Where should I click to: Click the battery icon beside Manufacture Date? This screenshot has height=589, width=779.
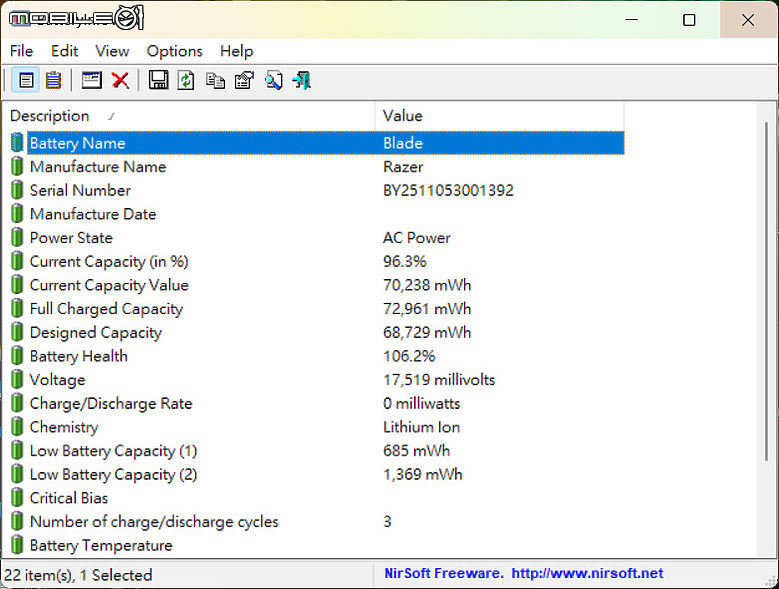[x=17, y=214]
